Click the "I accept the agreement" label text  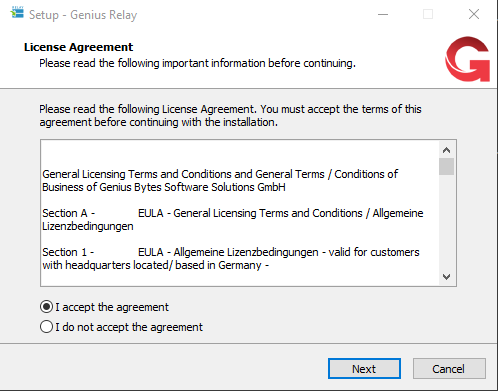(112, 307)
